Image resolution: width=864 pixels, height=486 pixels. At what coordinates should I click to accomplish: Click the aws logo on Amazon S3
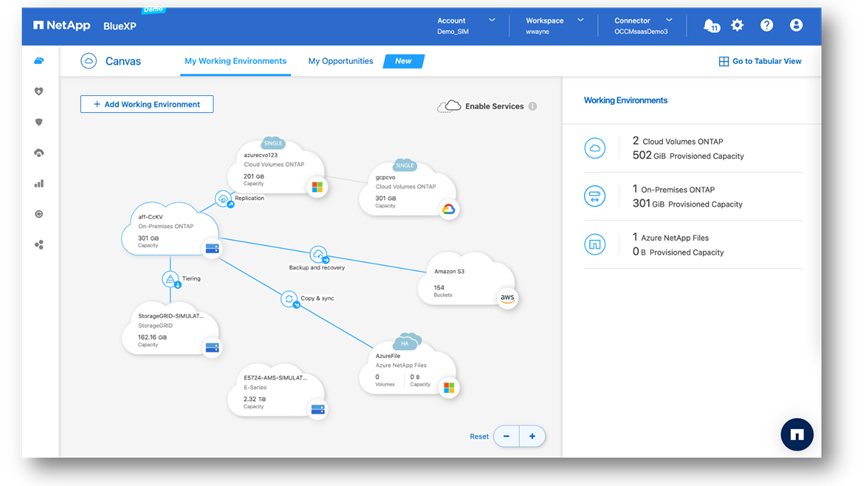click(x=507, y=298)
